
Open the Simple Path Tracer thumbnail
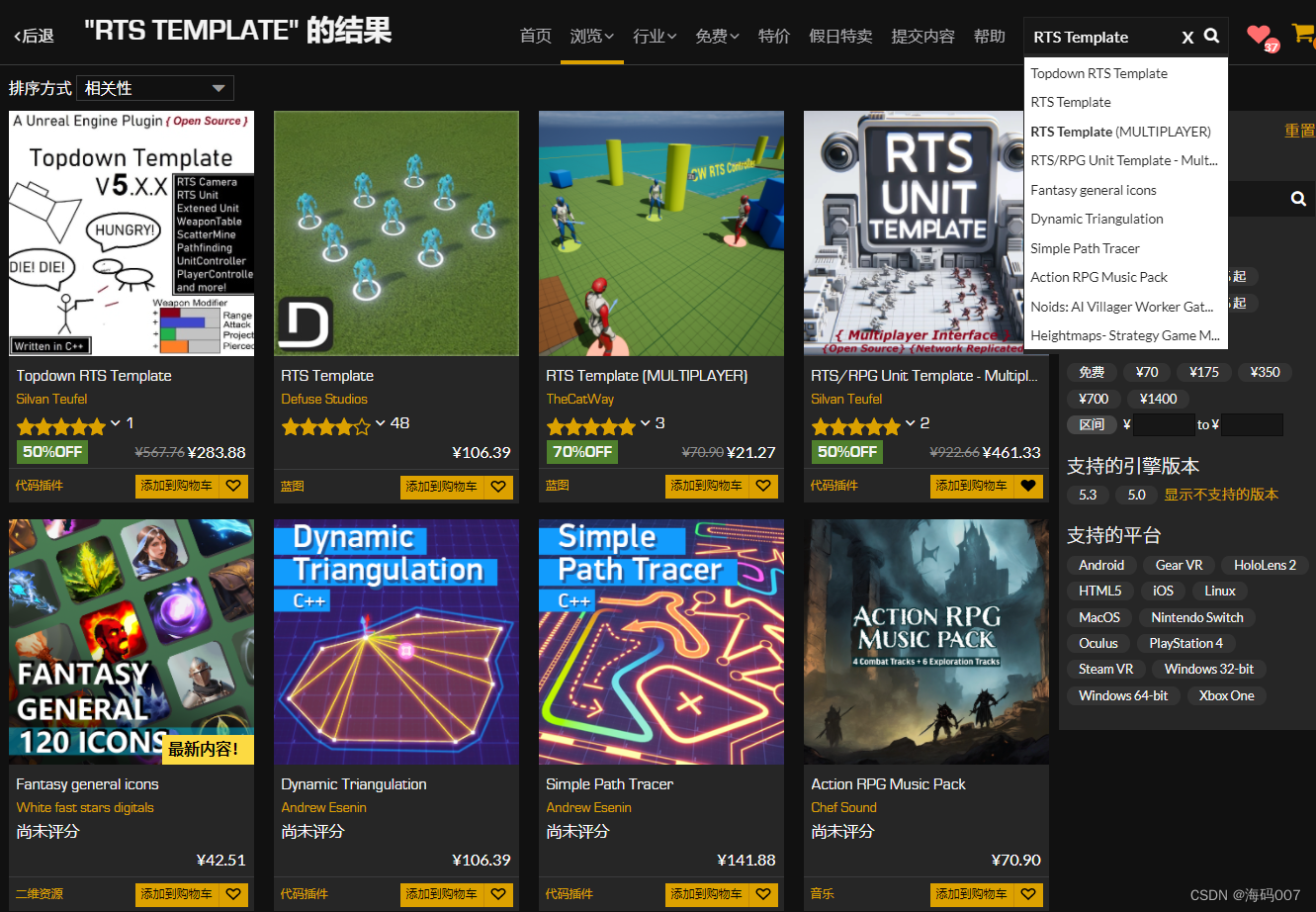click(x=661, y=642)
